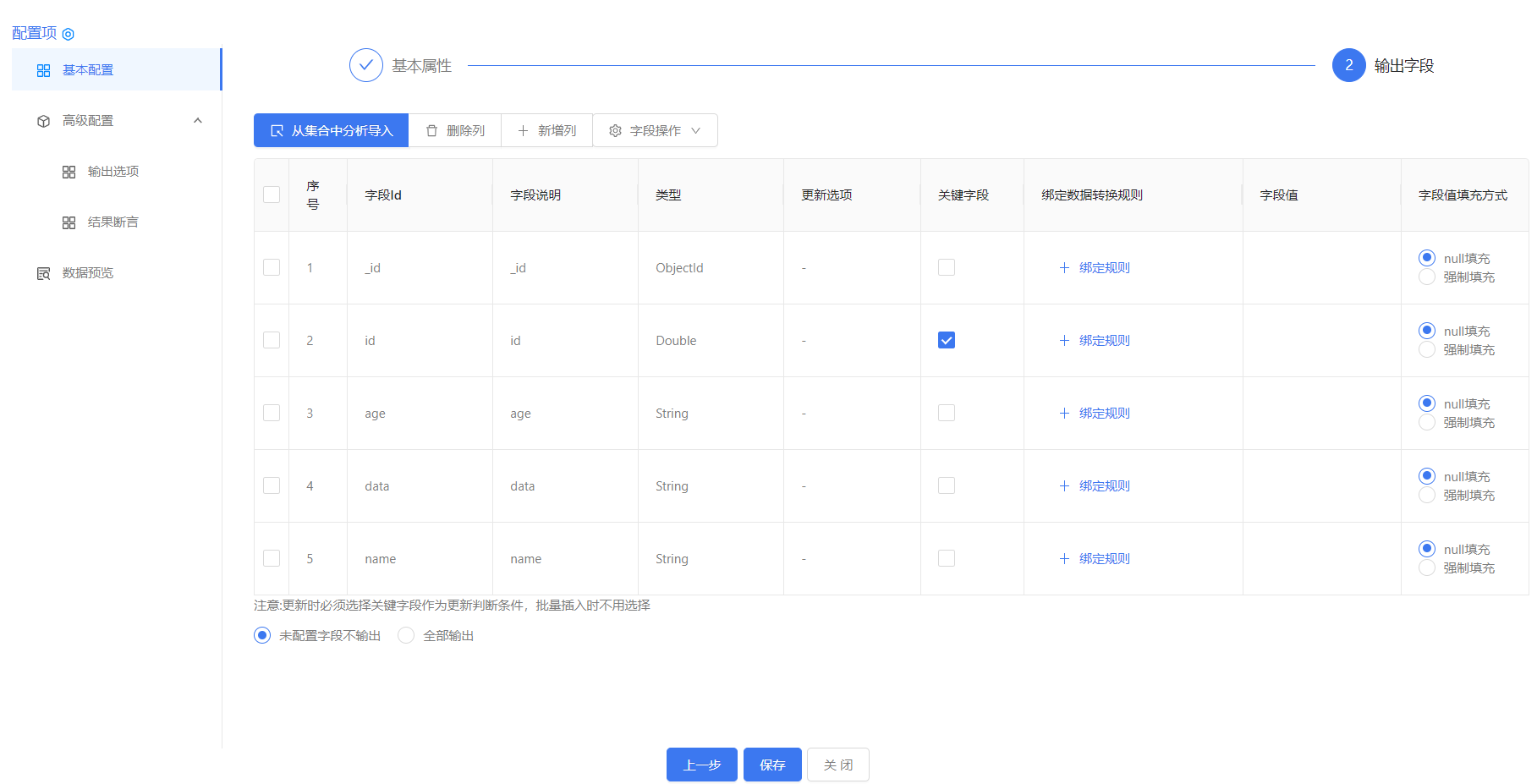
Task: Collapse the 高级配置 menu chevron
Action: tap(198, 121)
